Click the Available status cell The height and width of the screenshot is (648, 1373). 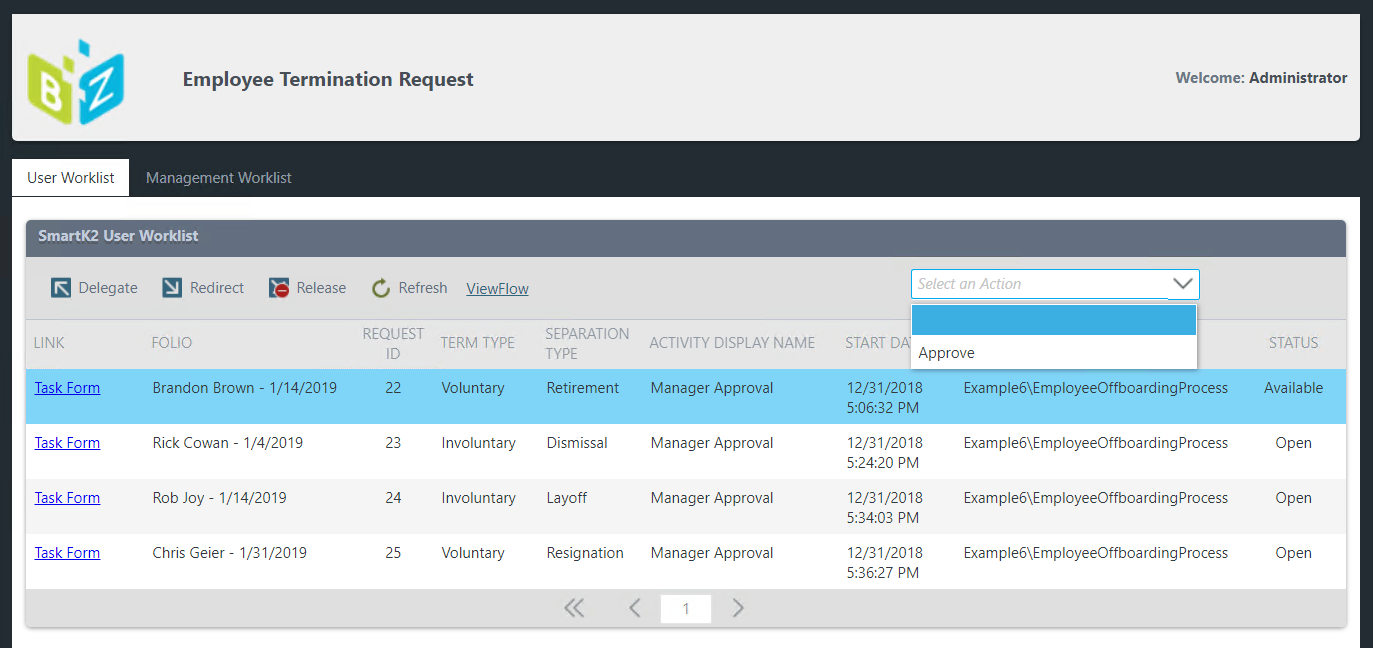[x=1293, y=388]
